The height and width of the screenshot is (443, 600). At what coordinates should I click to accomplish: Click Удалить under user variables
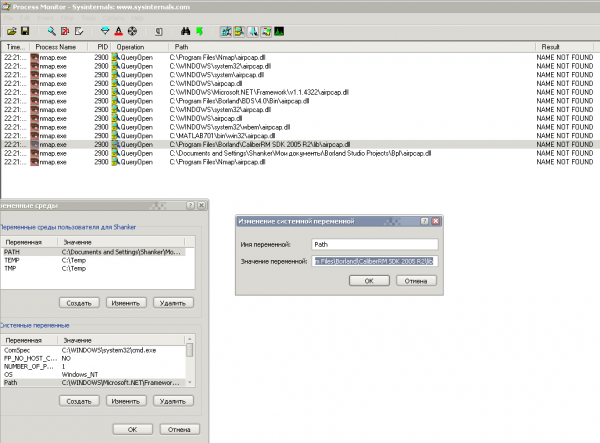pos(173,303)
